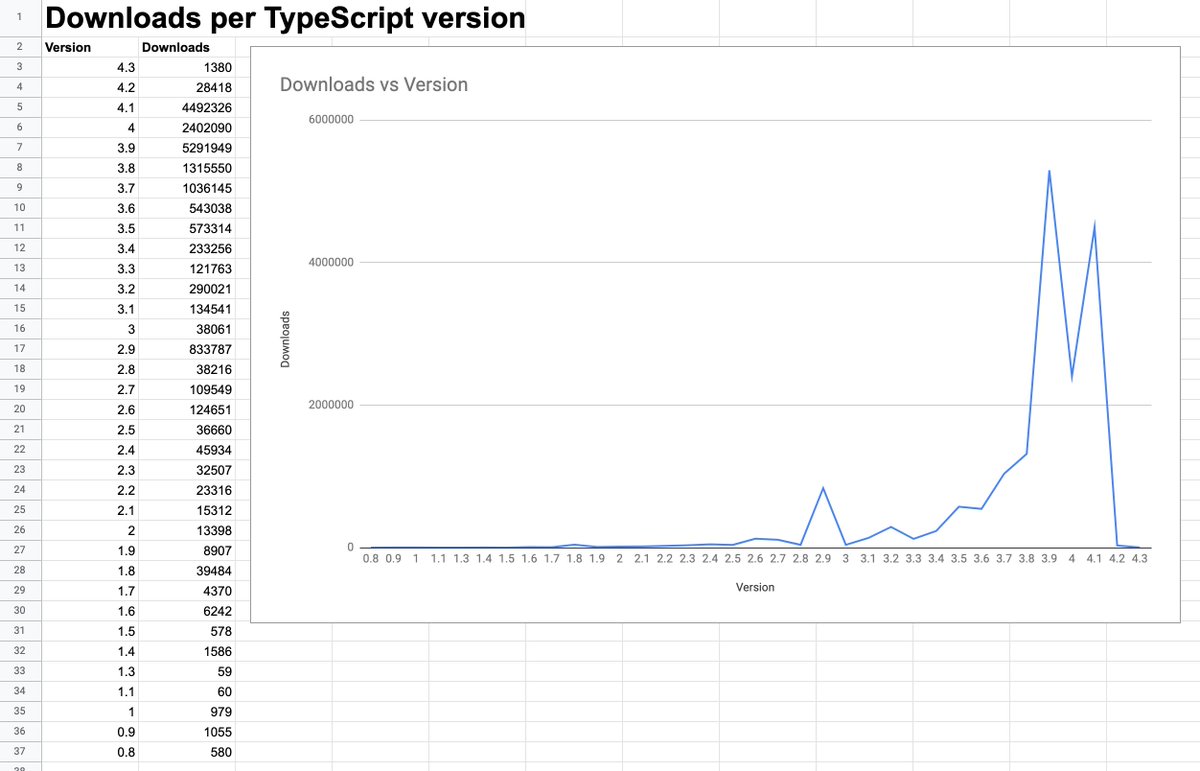Click the chart title 'Downloads vs Version'
Viewport: 1200px width, 771px height.
coord(374,84)
